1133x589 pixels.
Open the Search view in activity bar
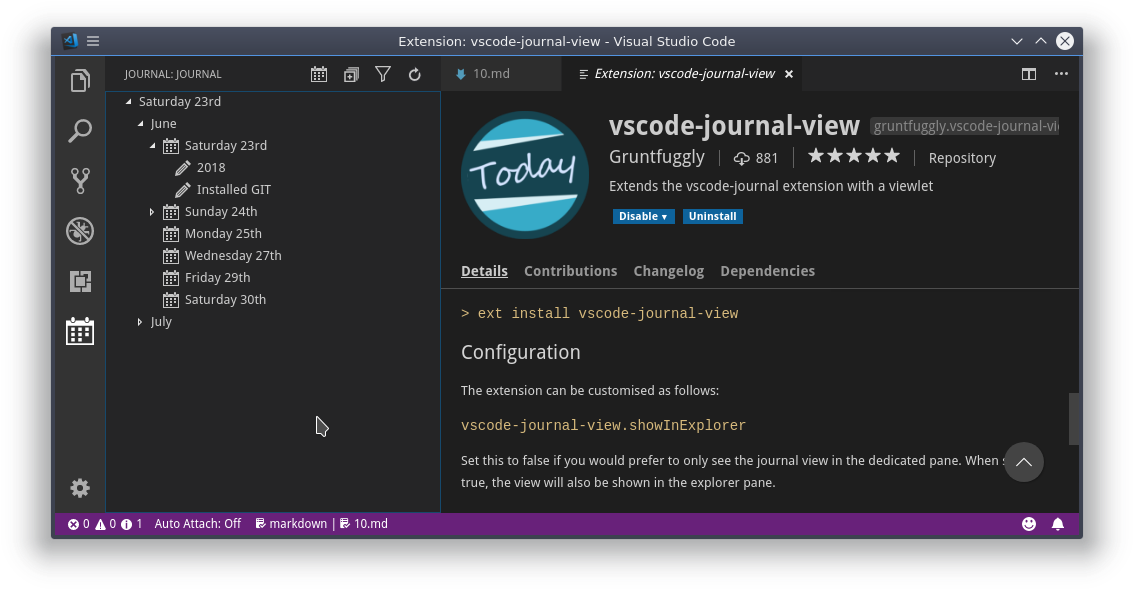[x=80, y=131]
